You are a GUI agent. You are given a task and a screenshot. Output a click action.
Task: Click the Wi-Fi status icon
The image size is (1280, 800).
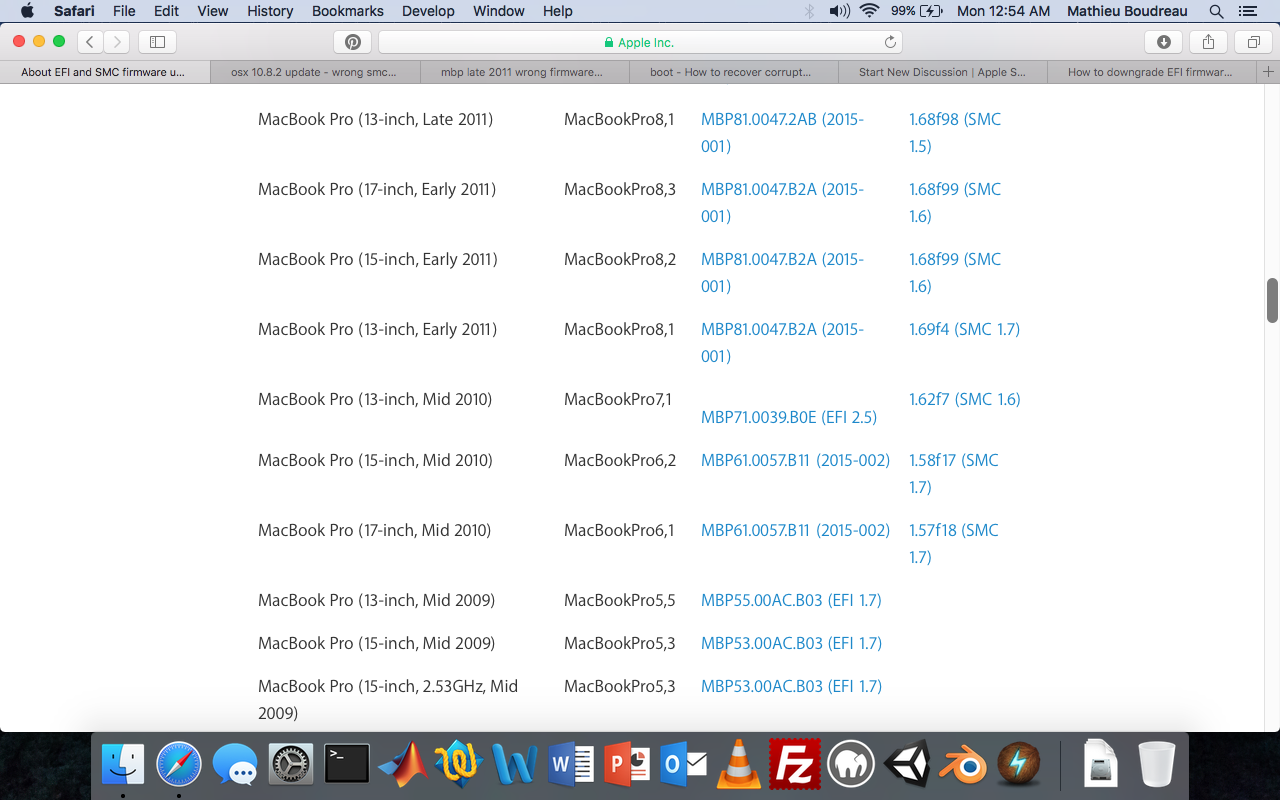(869, 11)
